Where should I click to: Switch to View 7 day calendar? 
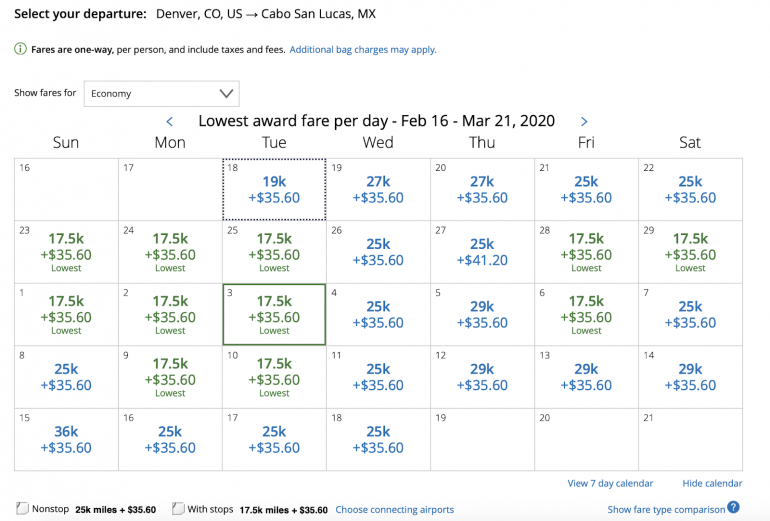pyautogui.click(x=610, y=484)
